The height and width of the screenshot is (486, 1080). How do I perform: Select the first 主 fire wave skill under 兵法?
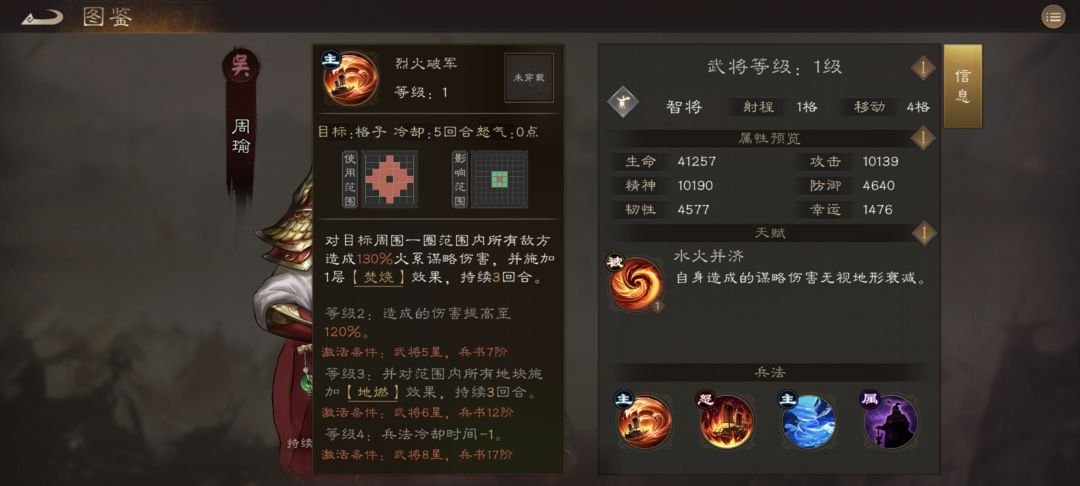[644, 421]
